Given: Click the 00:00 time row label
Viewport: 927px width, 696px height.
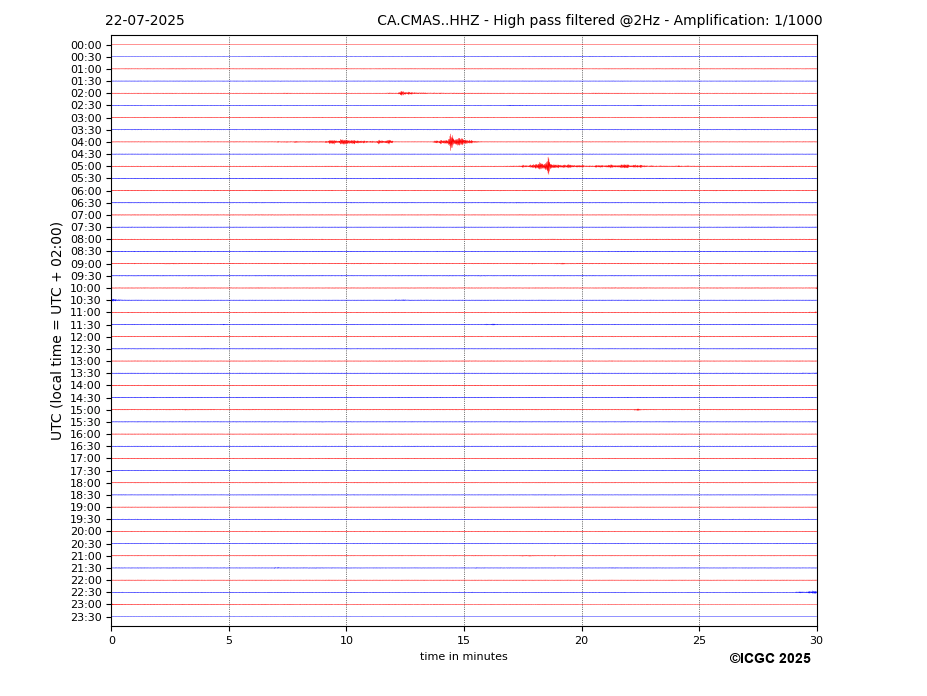Looking at the screenshot, I should coord(86,46).
